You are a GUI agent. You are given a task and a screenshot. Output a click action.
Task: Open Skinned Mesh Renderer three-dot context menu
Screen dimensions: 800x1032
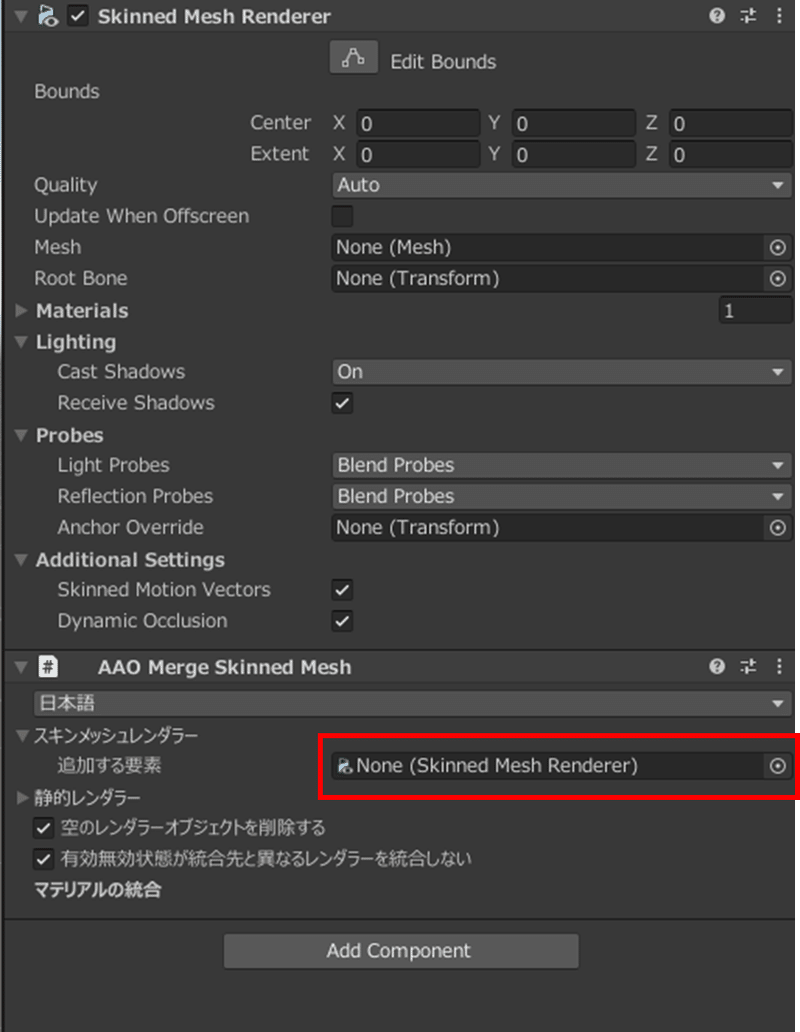tap(779, 16)
